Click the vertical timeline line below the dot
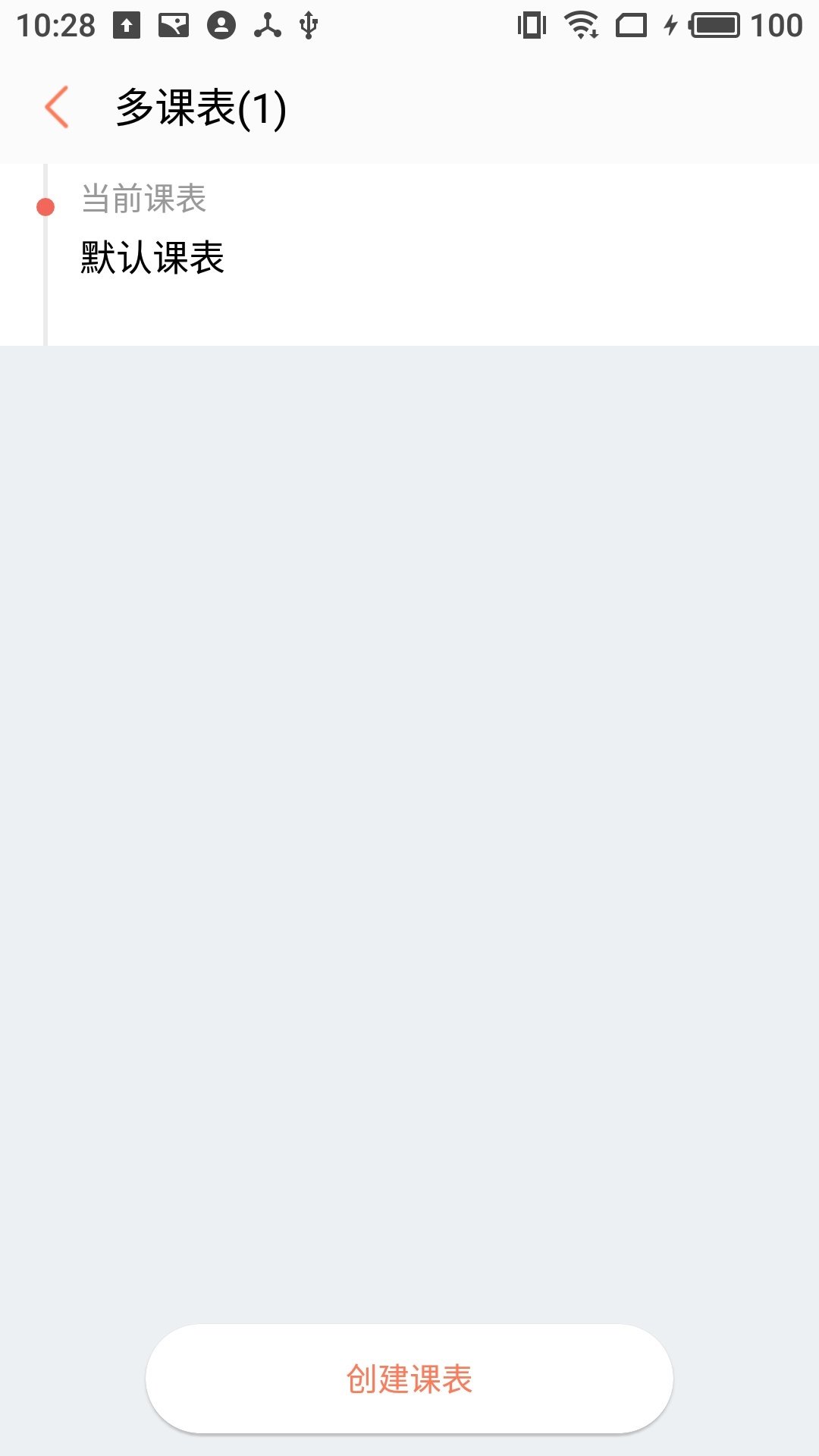Screen dimensions: 819x1456 [45, 281]
